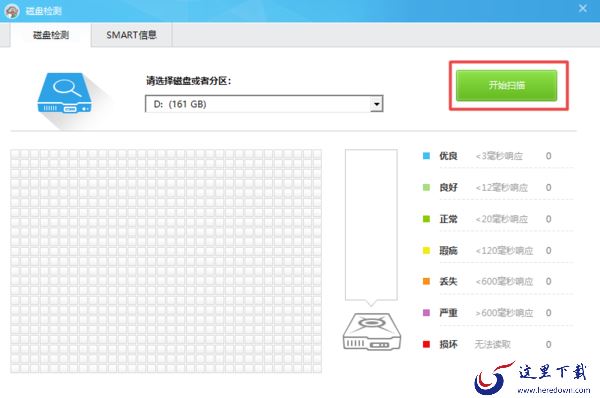600x398 pixels.
Task: Click the blue 优良 color swatch
Action: point(426,156)
